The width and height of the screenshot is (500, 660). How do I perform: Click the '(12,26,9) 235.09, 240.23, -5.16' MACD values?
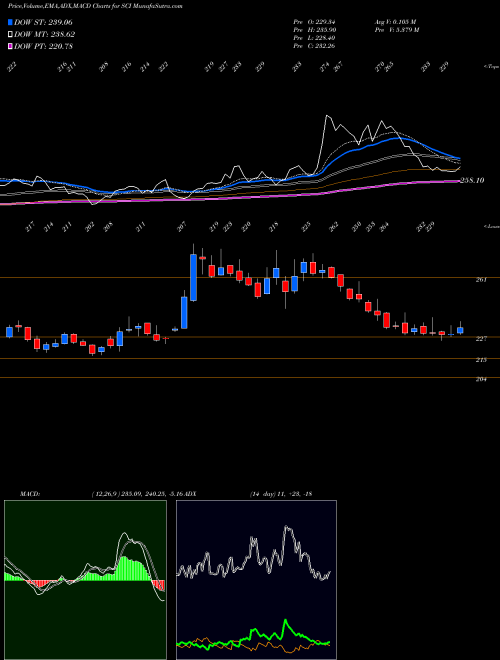point(136,494)
